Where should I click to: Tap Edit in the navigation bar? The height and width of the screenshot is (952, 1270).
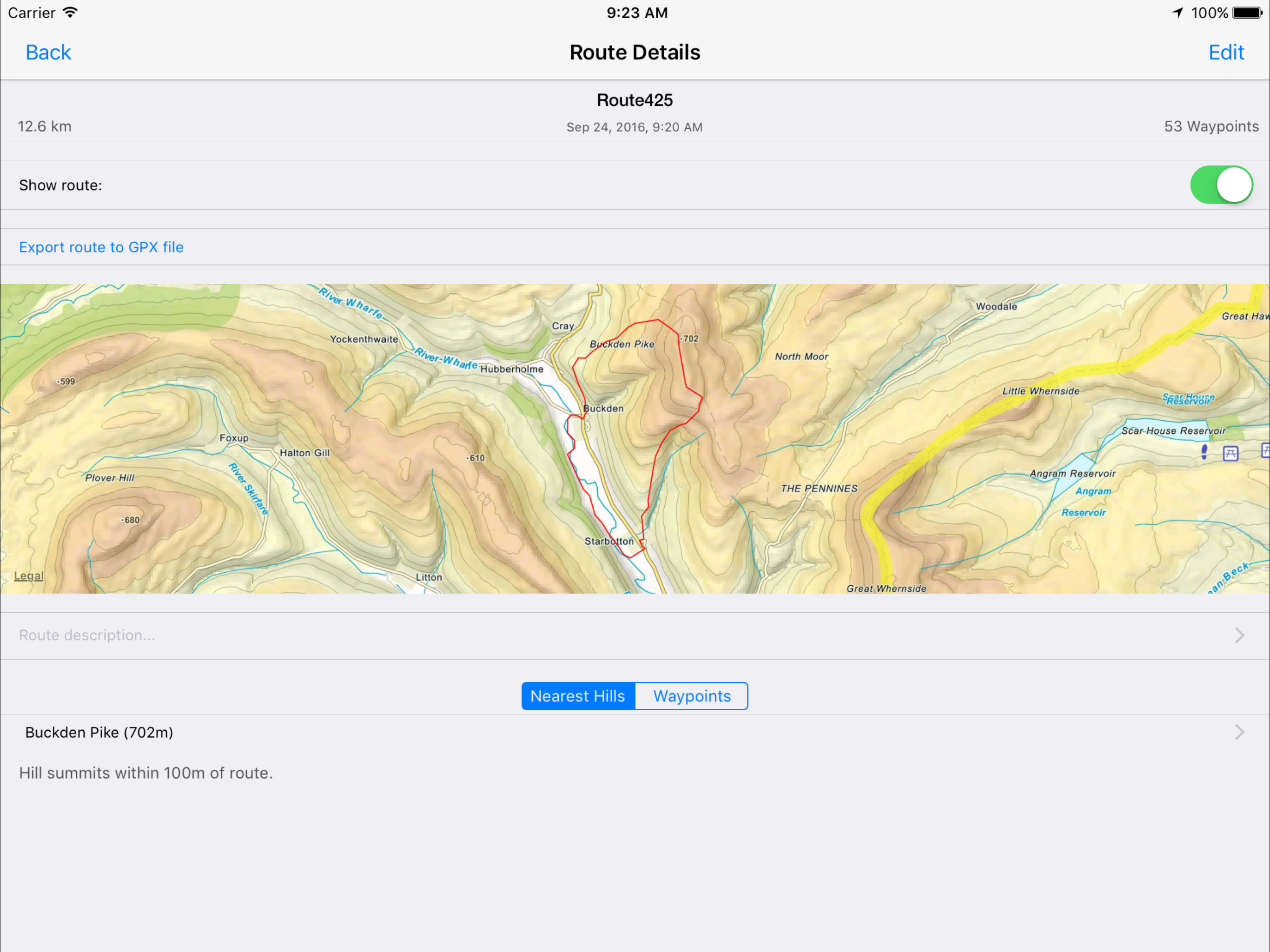point(1226,52)
